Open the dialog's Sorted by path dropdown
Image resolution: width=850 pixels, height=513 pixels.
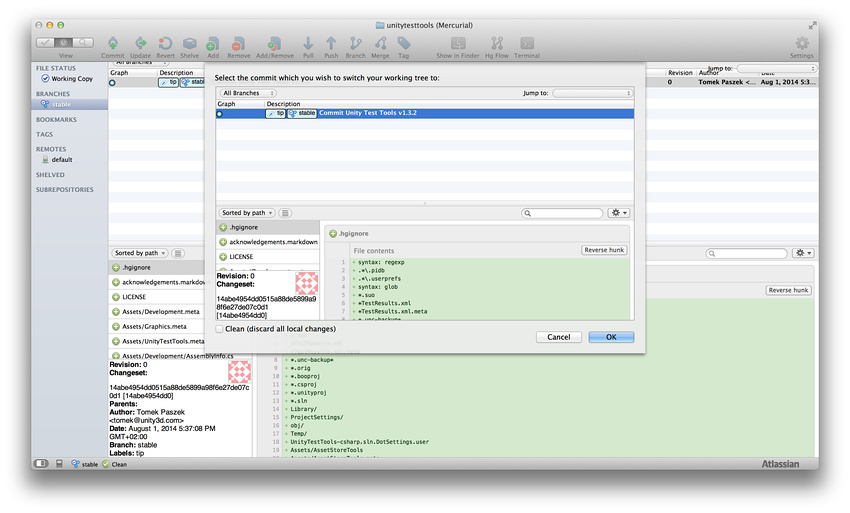click(247, 213)
